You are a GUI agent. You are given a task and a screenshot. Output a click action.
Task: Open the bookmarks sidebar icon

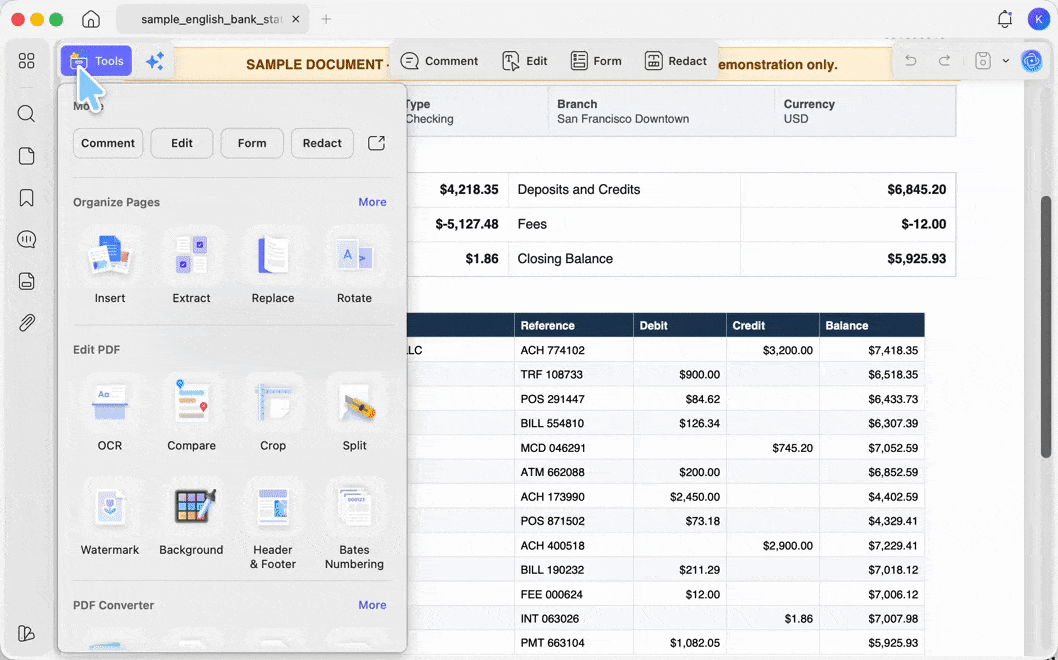[x=26, y=198]
